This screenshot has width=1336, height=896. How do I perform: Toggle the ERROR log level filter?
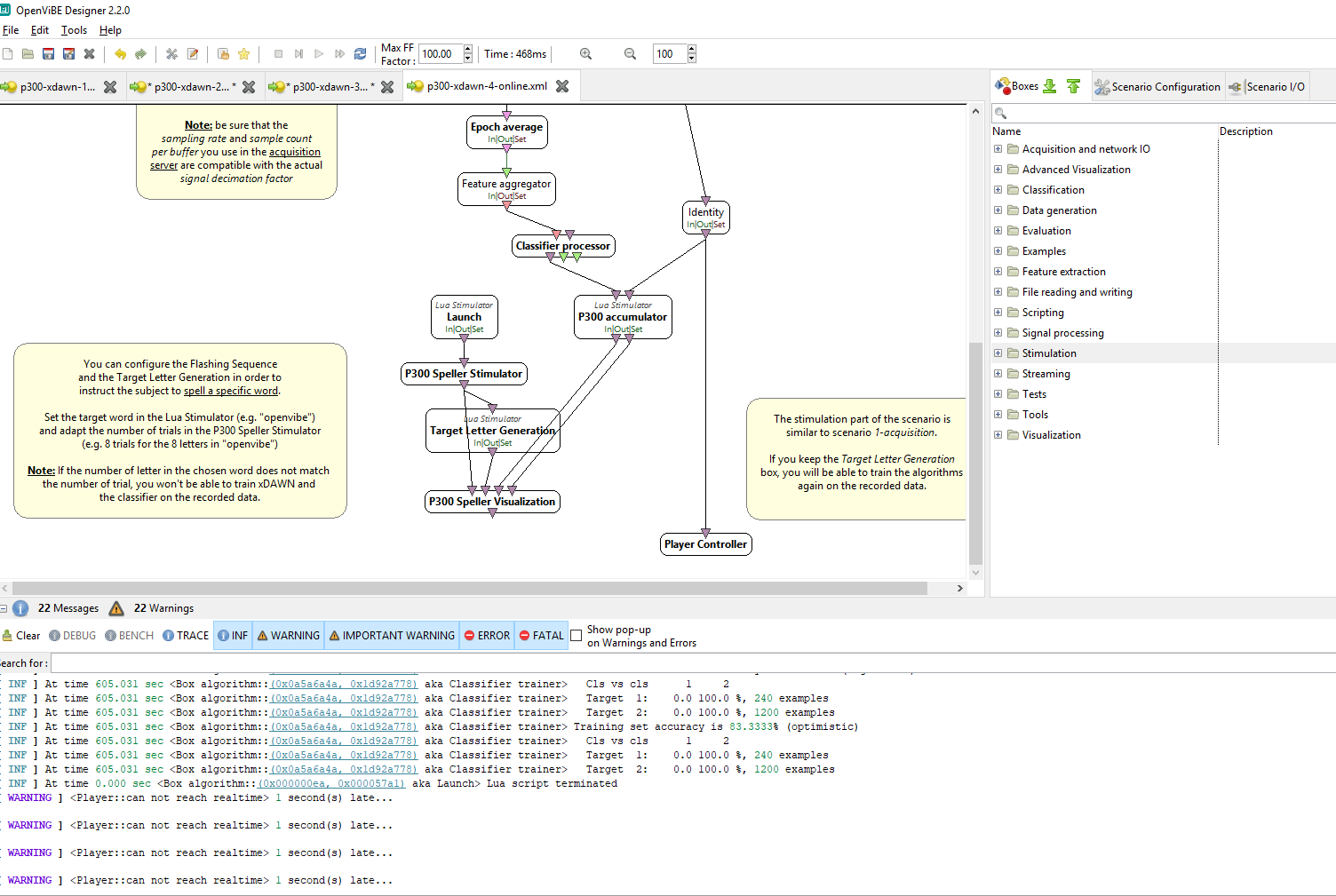(x=487, y=636)
